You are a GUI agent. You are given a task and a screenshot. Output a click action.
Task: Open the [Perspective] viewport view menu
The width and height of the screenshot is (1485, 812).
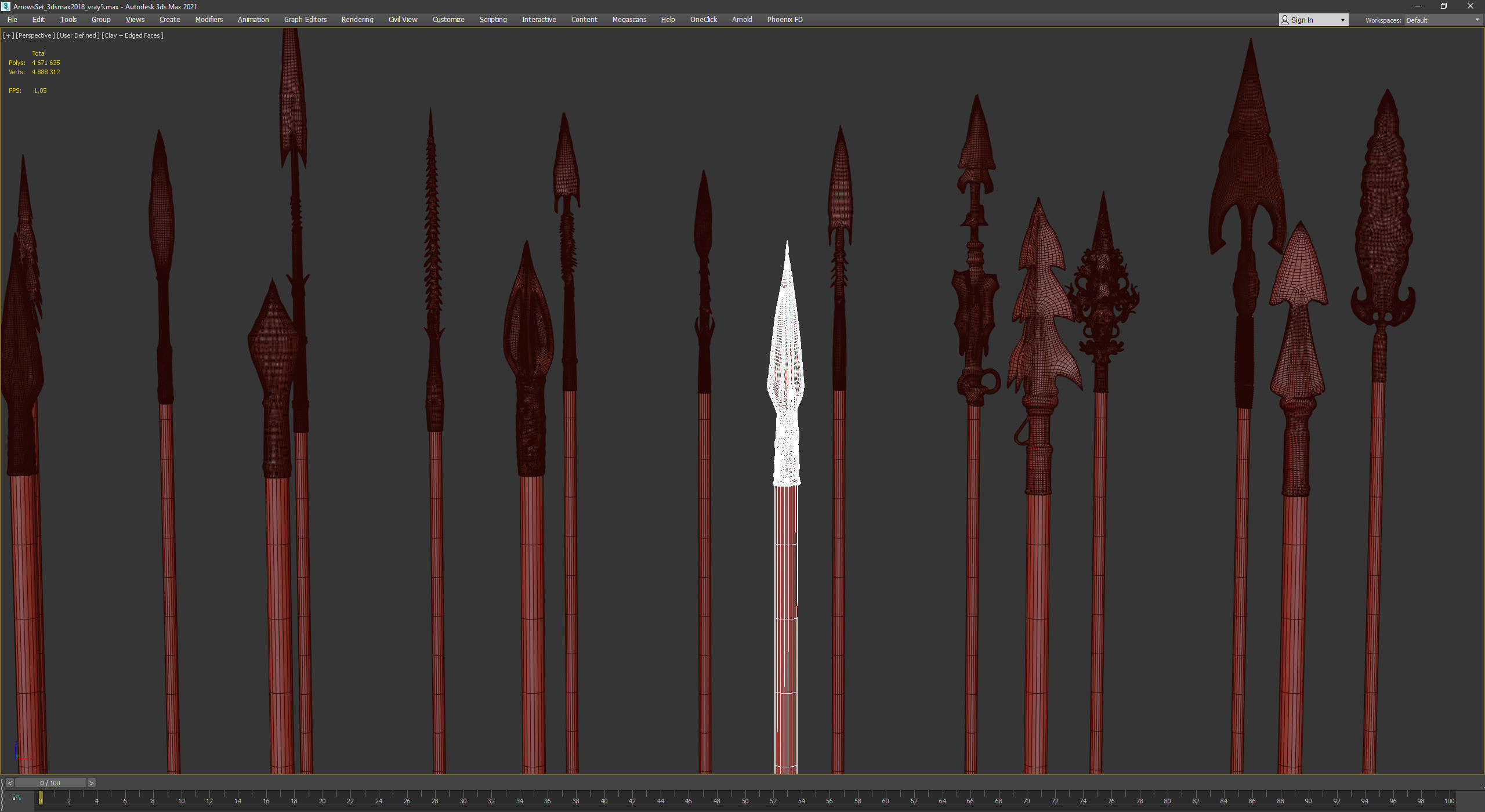coord(35,35)
